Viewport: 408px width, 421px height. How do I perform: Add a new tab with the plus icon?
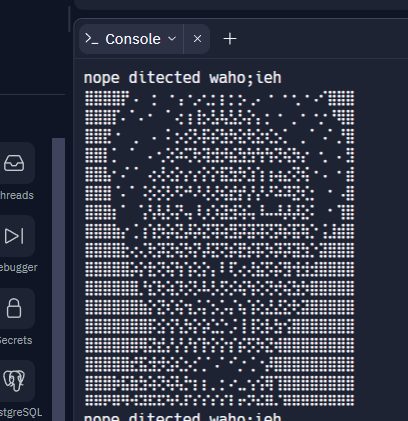[230, 39]
